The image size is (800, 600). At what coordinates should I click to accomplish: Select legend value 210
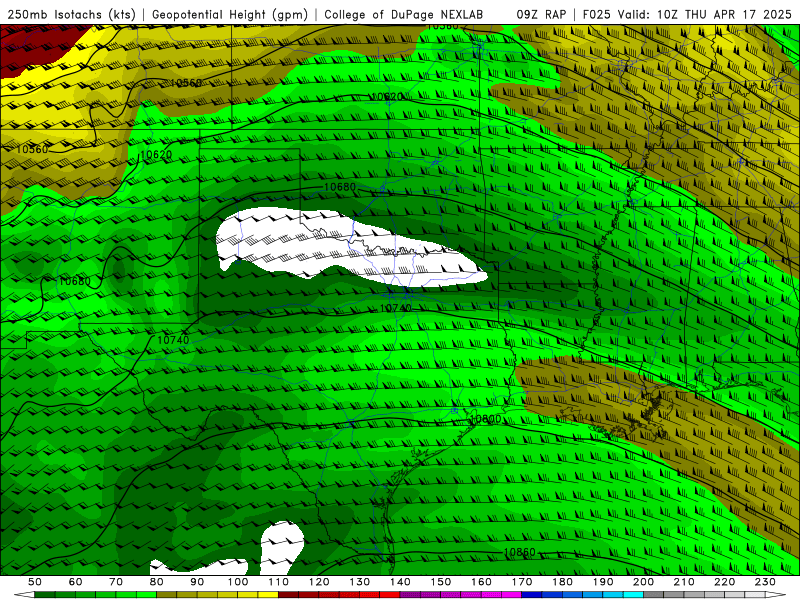coord(684,582)
